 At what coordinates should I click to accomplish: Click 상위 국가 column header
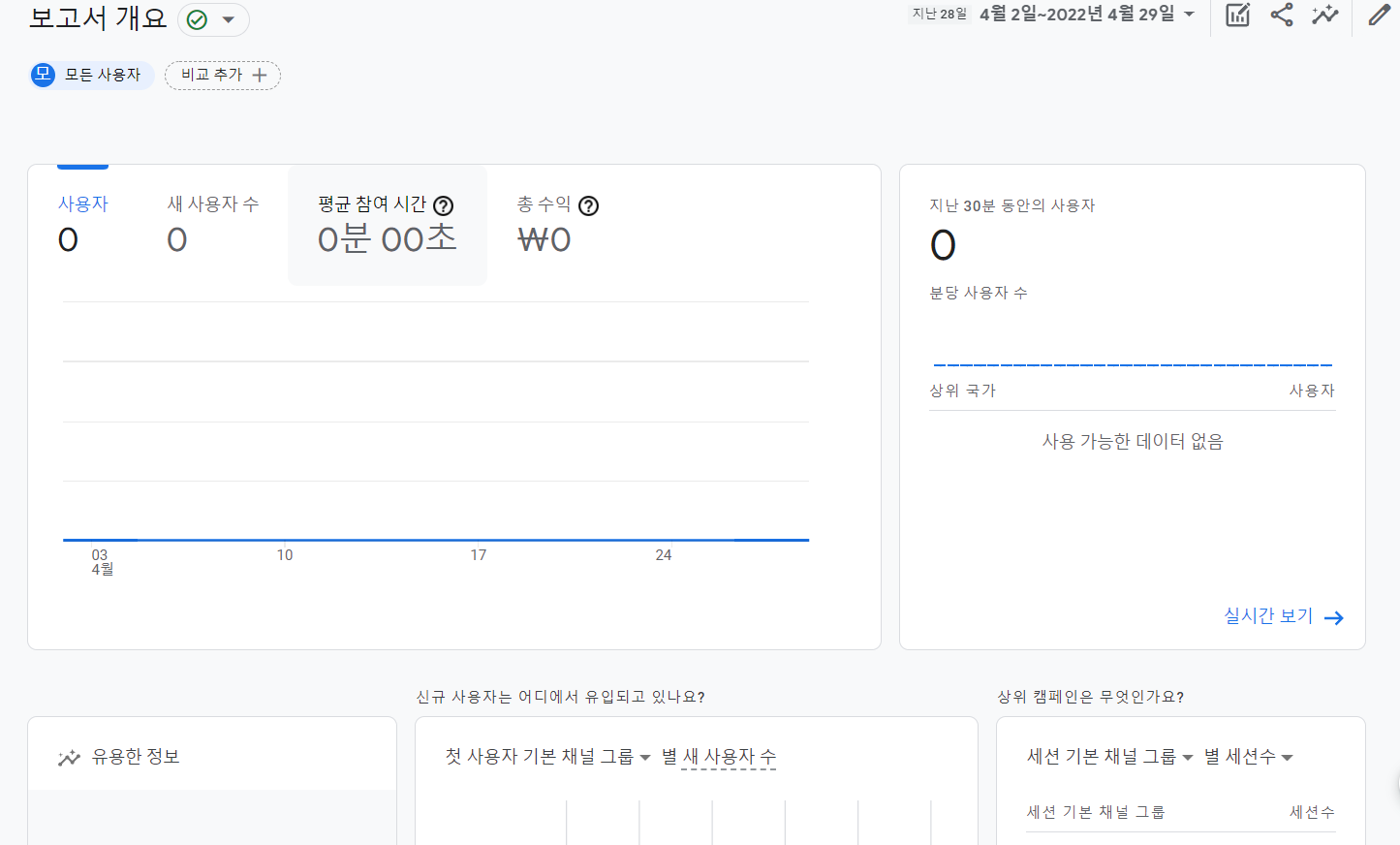[962, 391]
